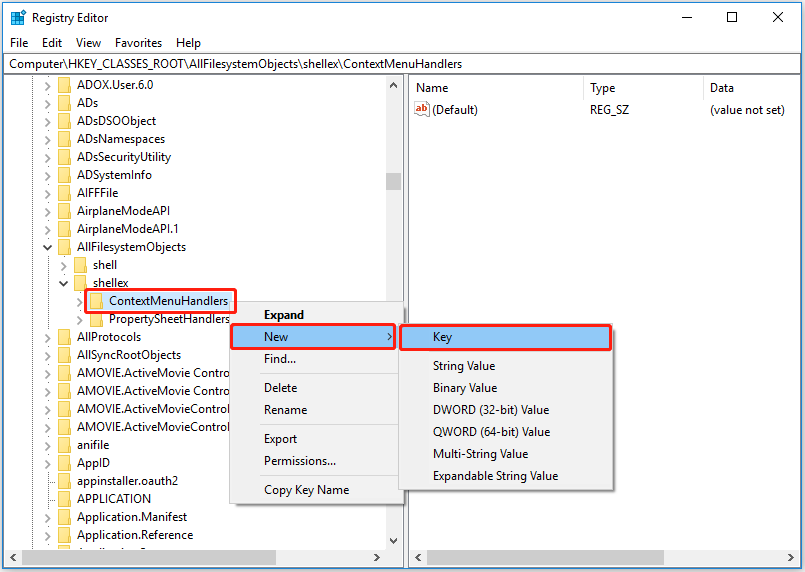The image size is (805, 572).
Task: Click the ADSystemInfo folder icon
Action: coord(65,175)
